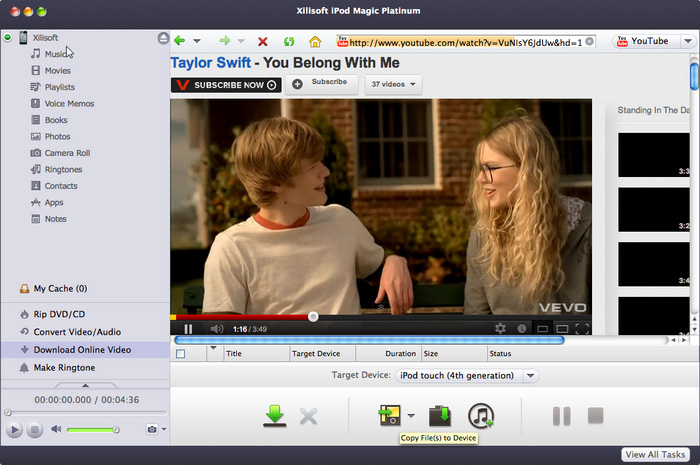The height and width of the screenshot is (465, 700).
Task: Click the green browser back arrow
Action: [180, 42]
